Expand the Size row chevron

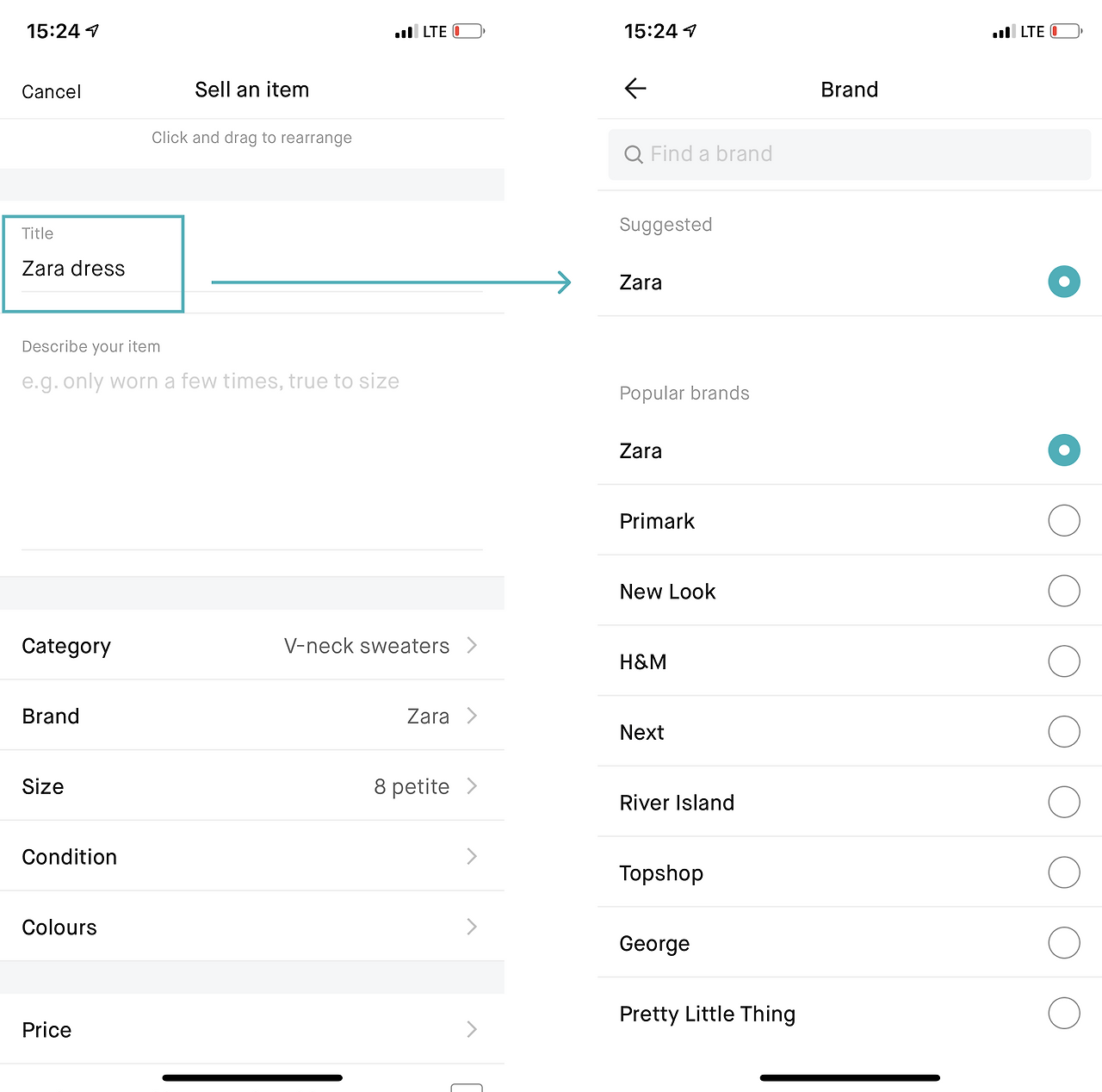(x=472, y=786)
